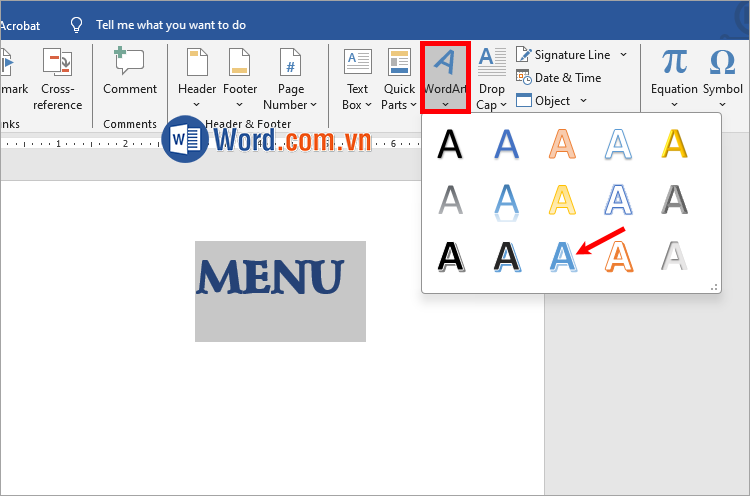Choose the white fill blue outline WordArt style in first row
This screenshot has height=496, width=750.
click(x=618, y=143)
